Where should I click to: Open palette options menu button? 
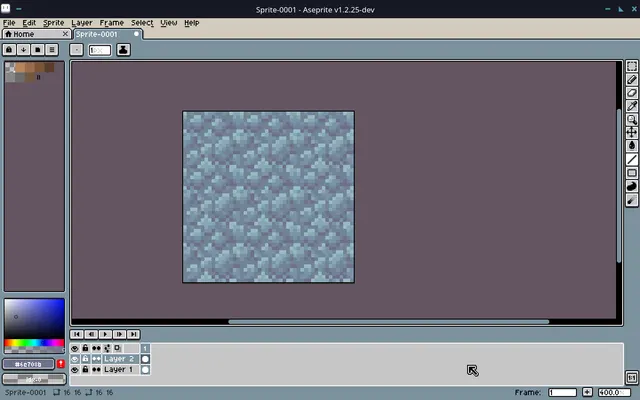point(52,50)
